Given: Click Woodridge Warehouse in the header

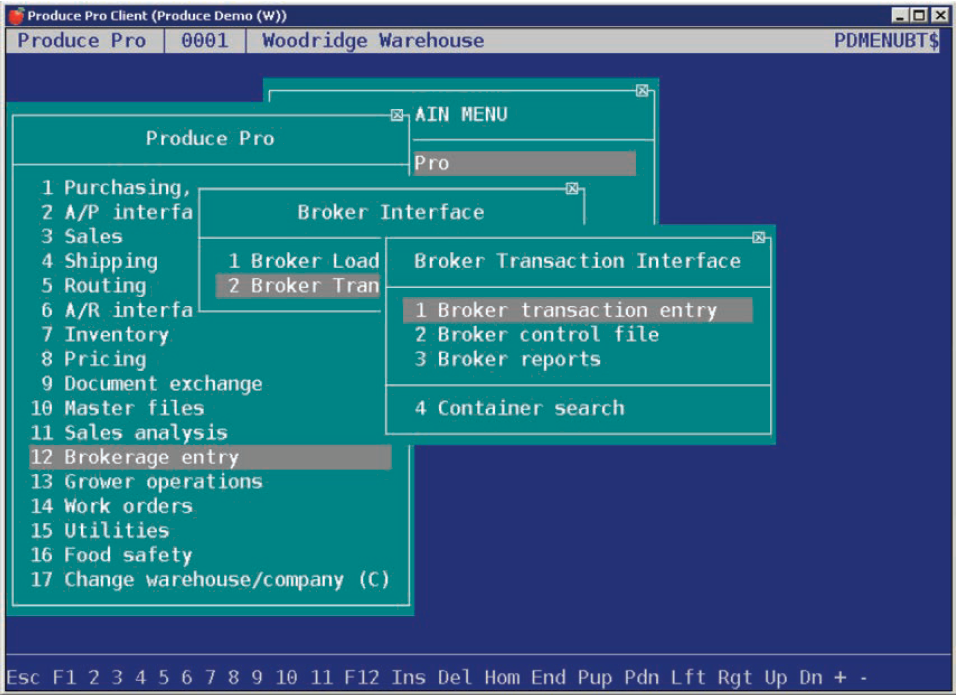Looking at the screenshot, I should click(x=373, y=40).
